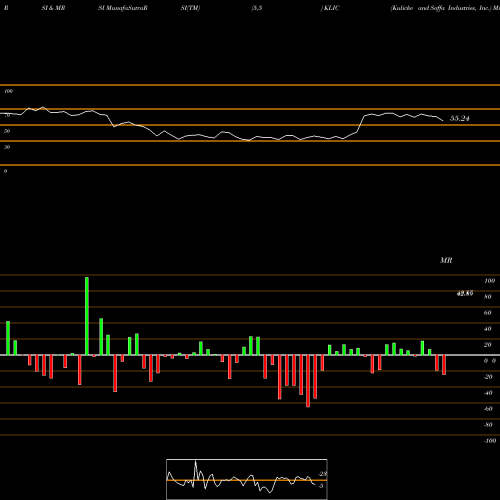Image resolution: width=500 pixels, height=500 pixels.
Task: Click the 'SI(TM)' header label
Action: point(190,8)
